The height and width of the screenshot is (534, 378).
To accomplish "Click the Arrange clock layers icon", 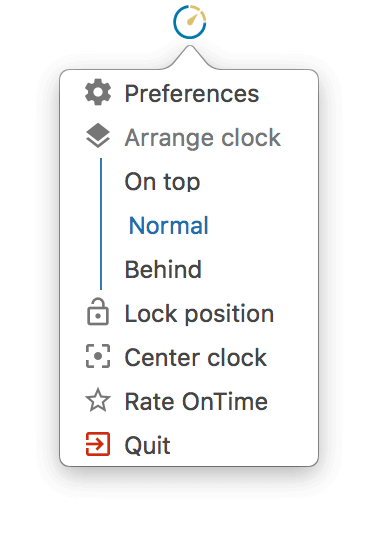I will (x=98, y=136).
